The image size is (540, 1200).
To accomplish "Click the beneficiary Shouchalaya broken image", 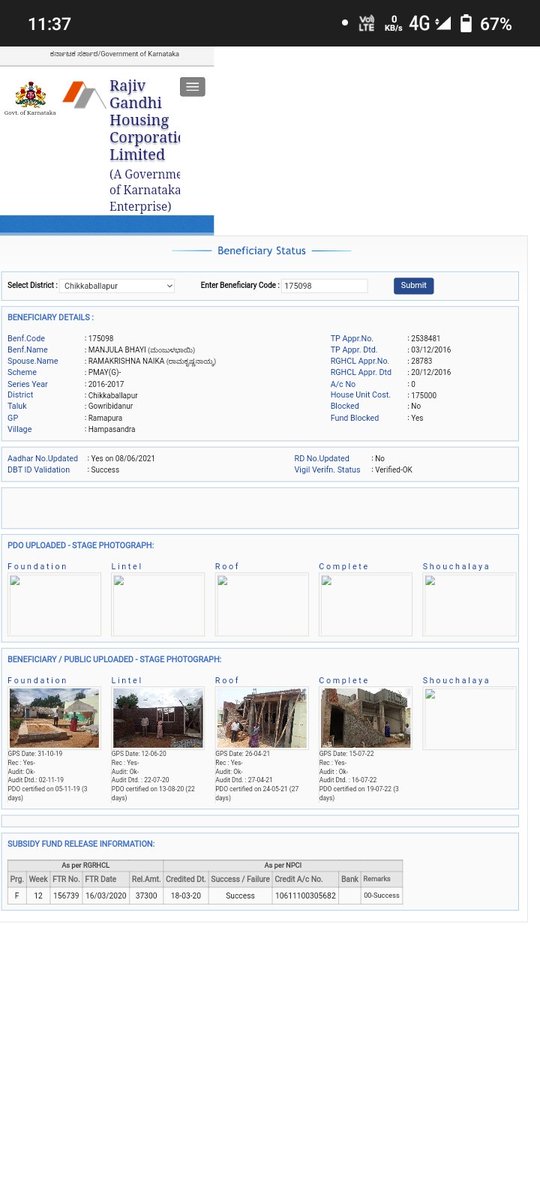I will [x=470, y=718].
